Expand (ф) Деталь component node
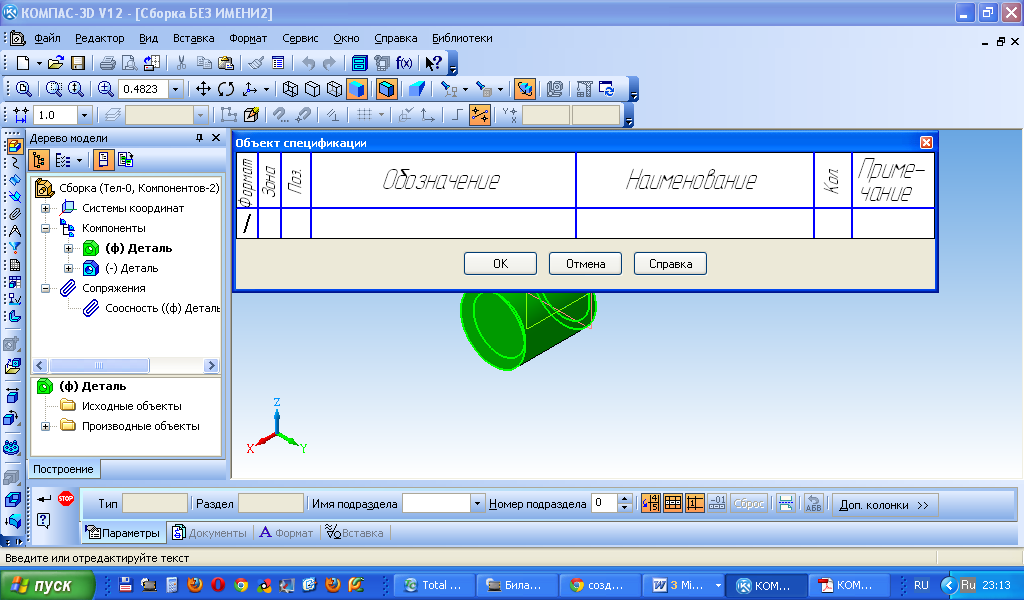The width and height of the screenshot is (1024, 600). coord(68,249)
